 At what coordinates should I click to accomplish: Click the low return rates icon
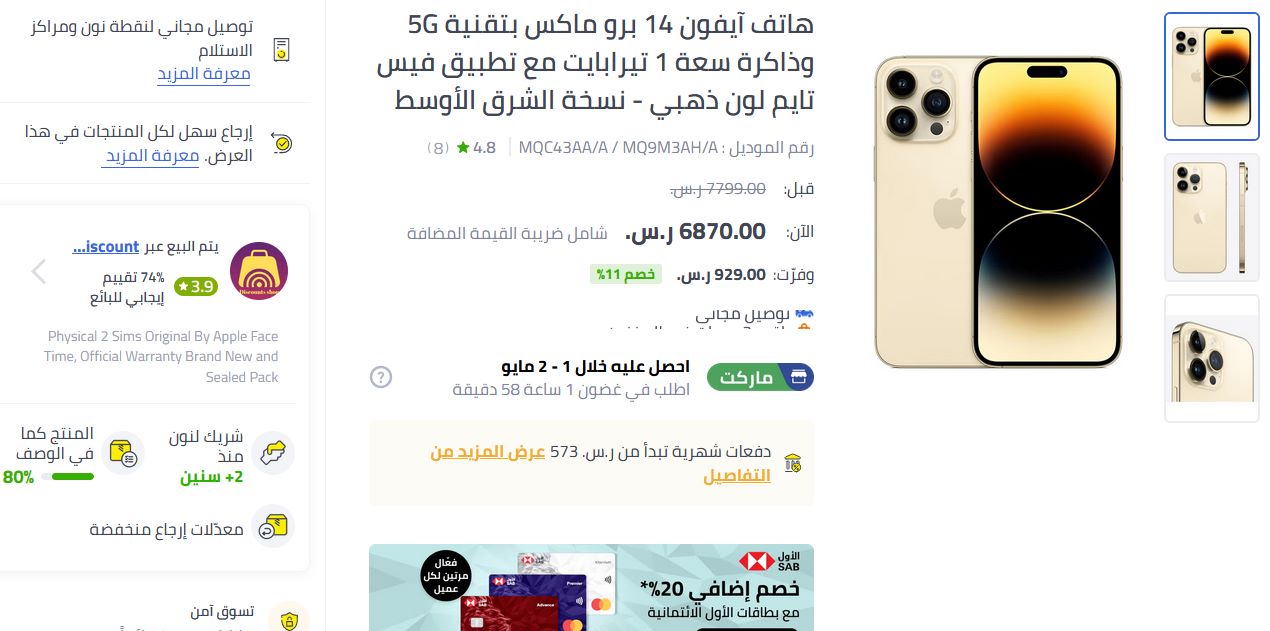point(273,526)
